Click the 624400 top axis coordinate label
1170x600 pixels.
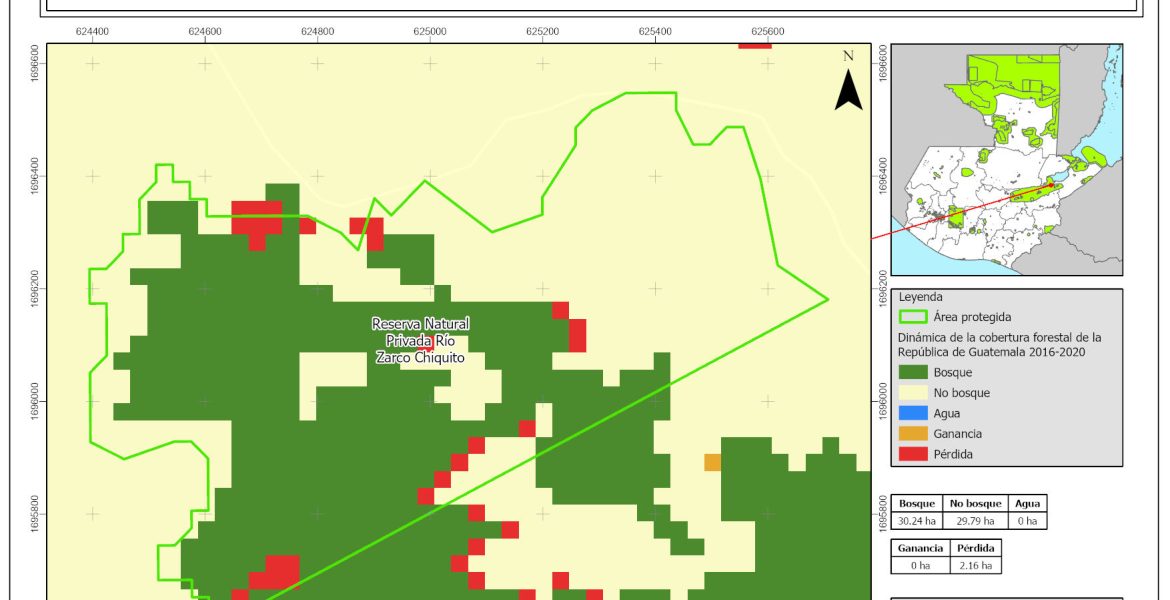(92, 32)
